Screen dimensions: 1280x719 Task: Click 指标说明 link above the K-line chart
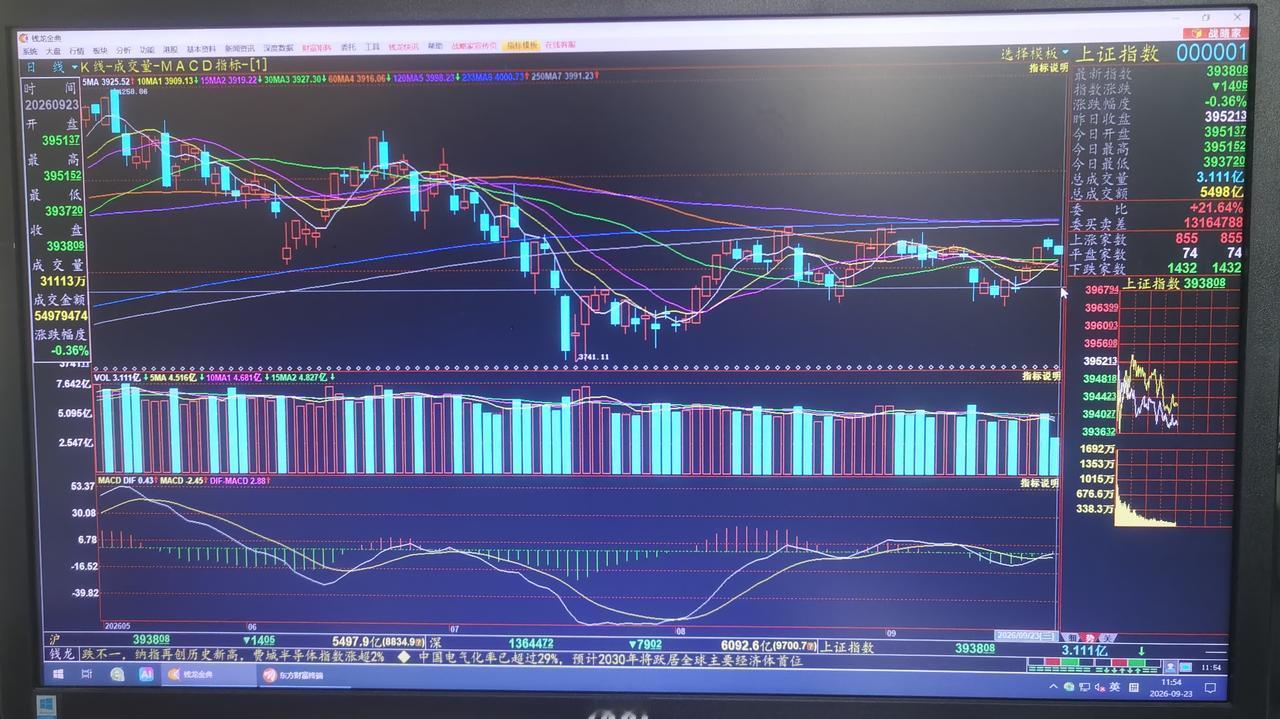pyautogui.click(x=1048, y=68)
